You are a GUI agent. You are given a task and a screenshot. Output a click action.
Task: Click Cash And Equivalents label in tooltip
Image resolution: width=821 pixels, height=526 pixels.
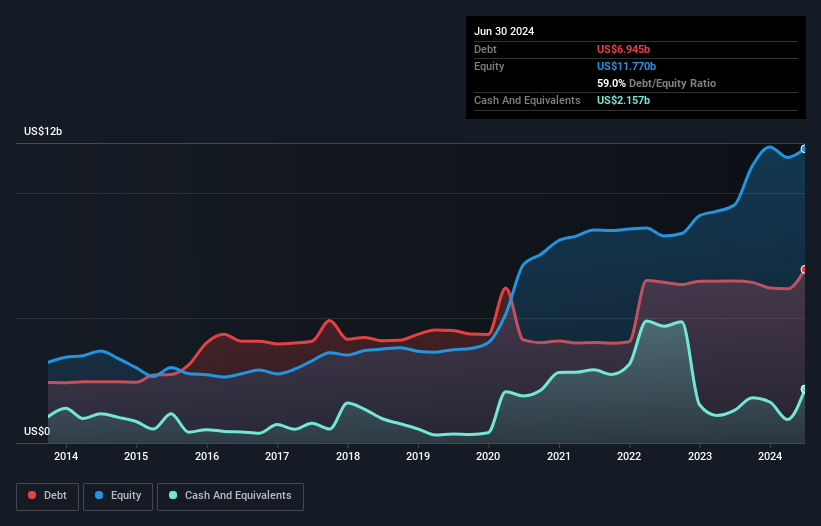[527, 100]
